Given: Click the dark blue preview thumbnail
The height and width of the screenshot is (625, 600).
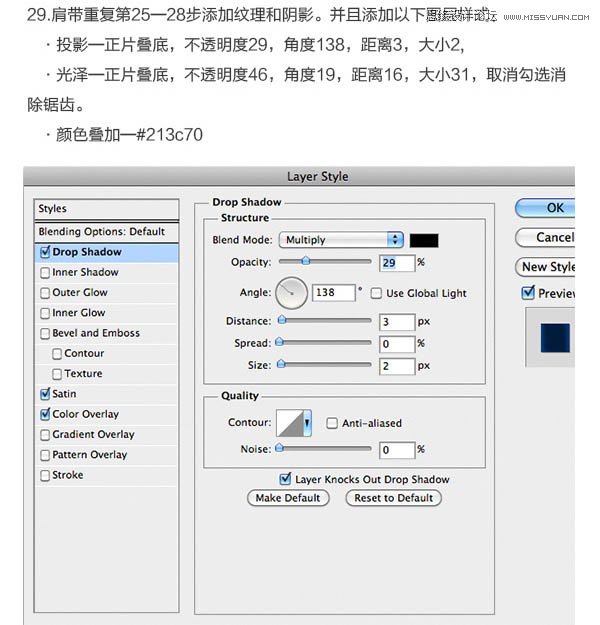Looking at the screenshot, I should (555, 338).
